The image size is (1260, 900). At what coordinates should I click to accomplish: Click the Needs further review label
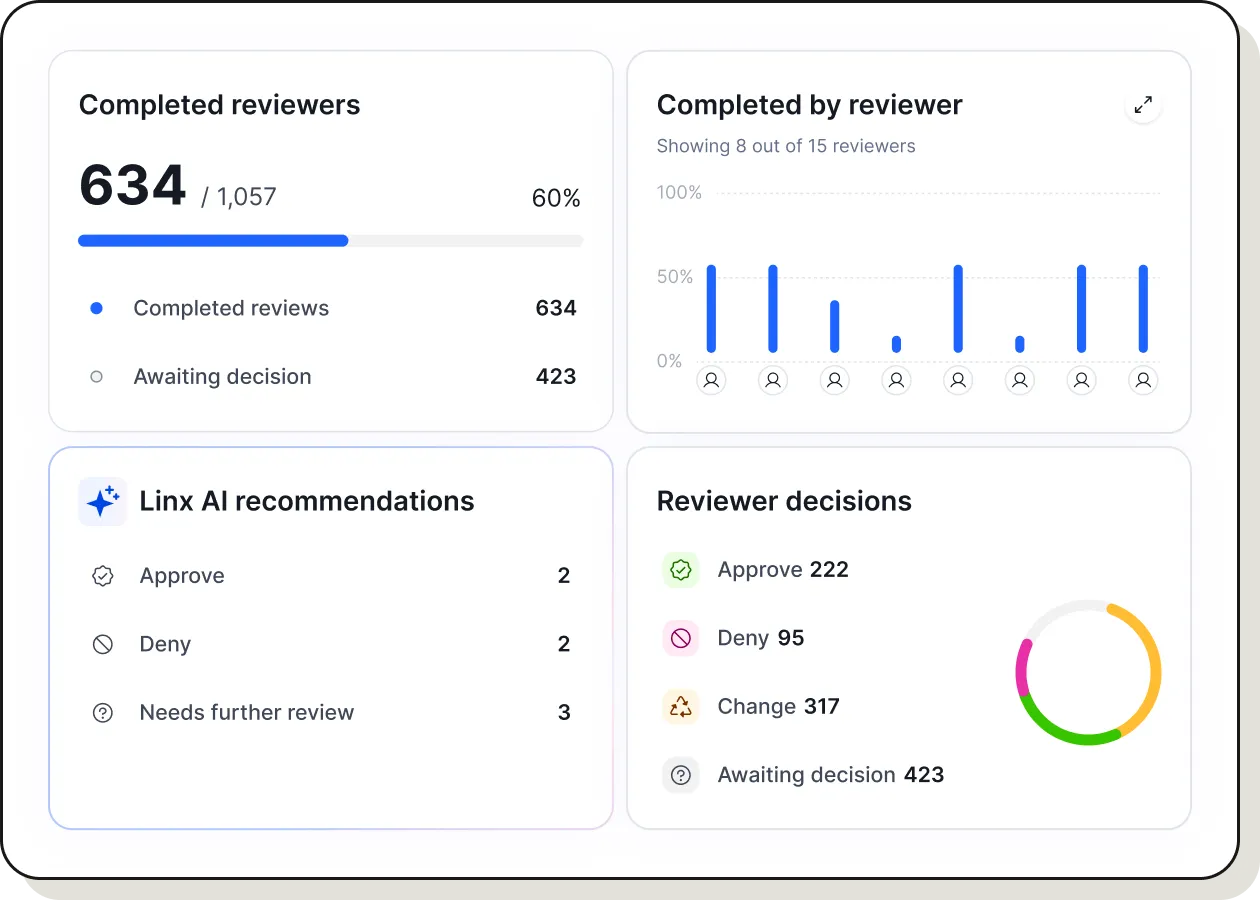click(247, 713)
